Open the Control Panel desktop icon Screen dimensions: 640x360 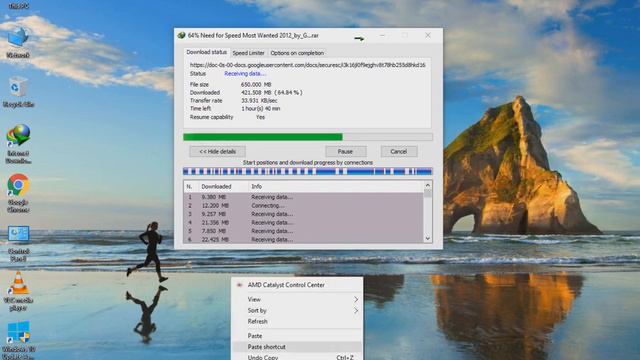pos(18,243)
